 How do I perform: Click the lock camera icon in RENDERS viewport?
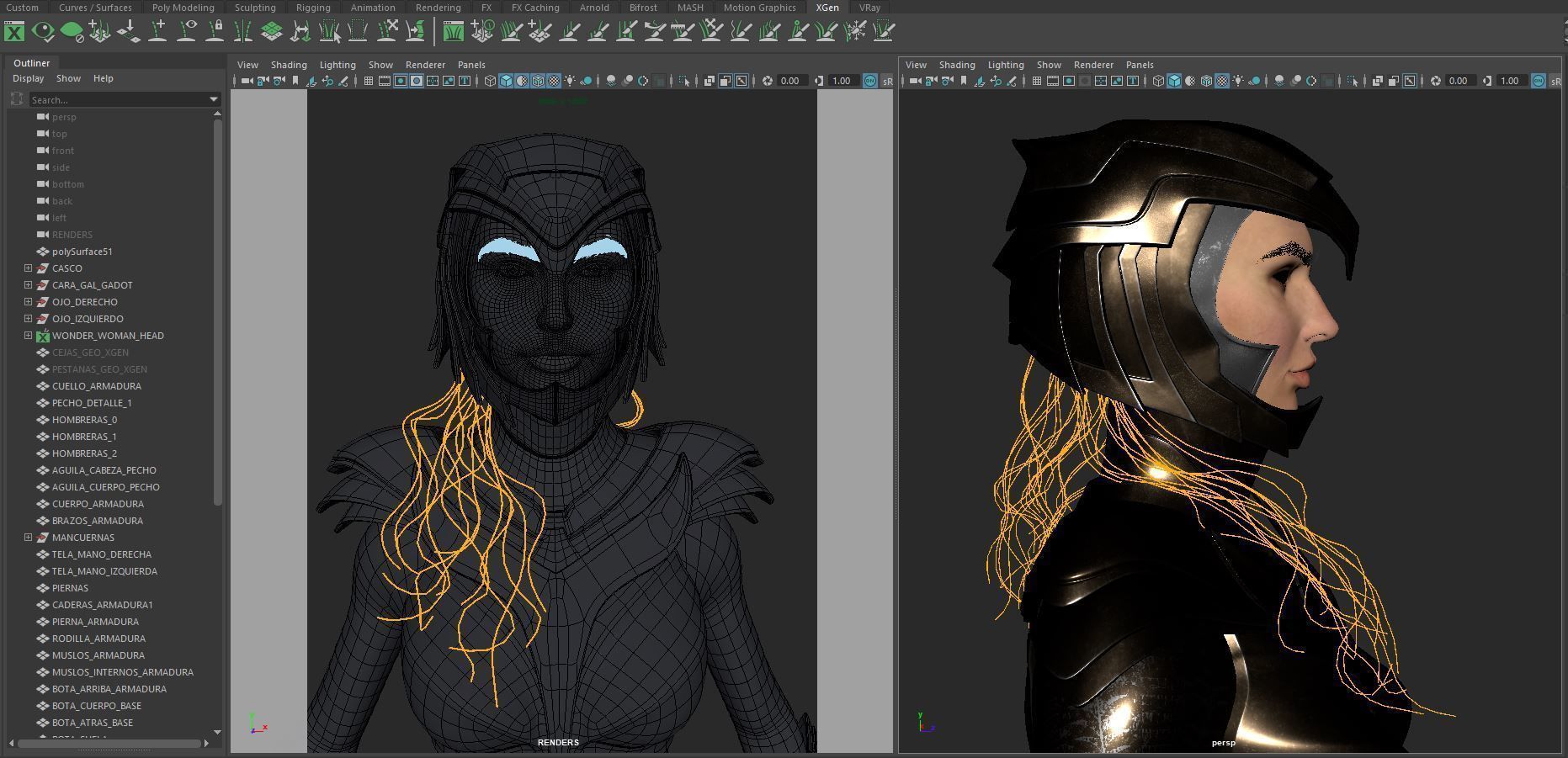click(263, 81)
